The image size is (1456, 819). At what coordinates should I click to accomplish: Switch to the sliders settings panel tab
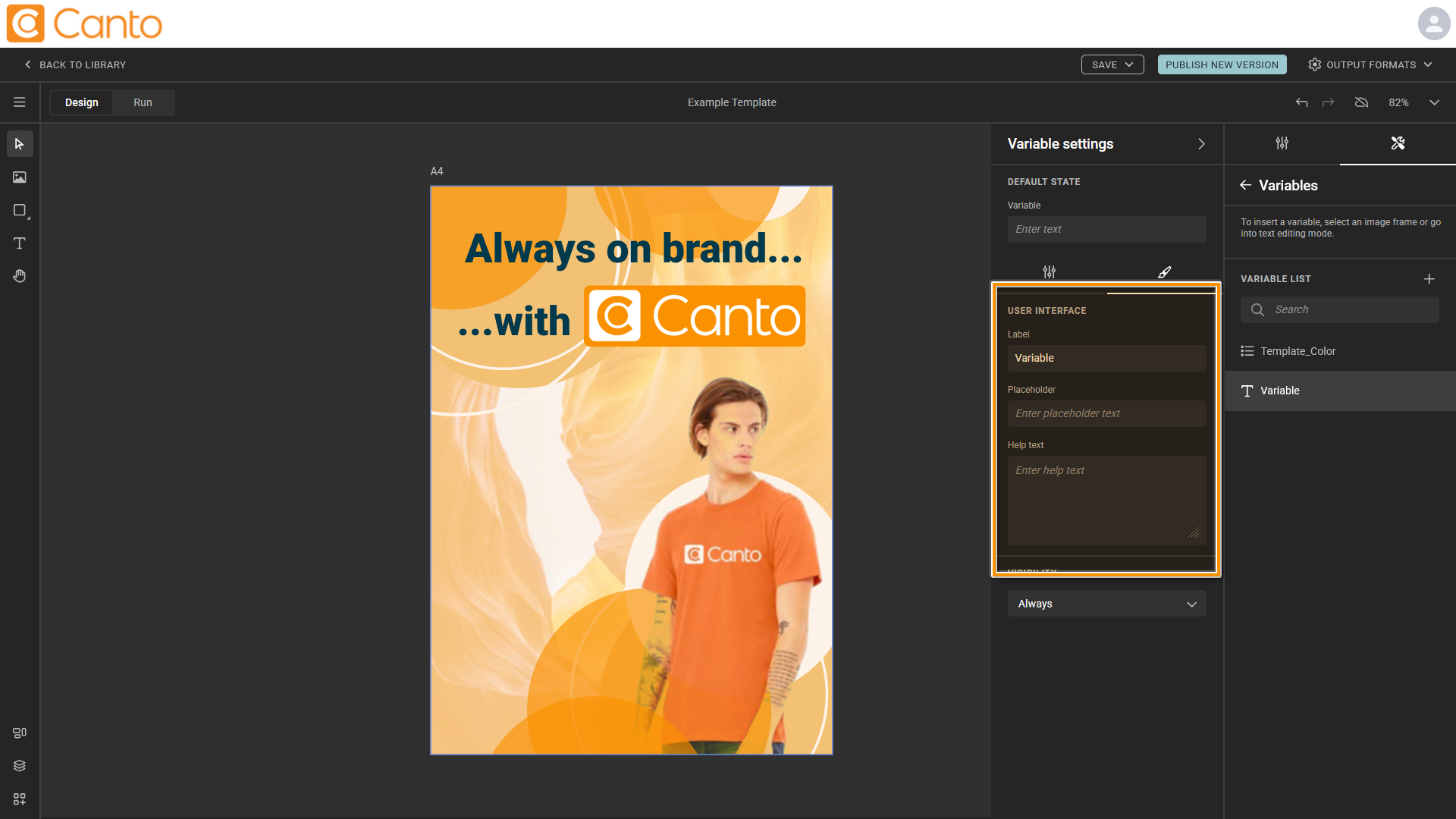(1282, 143)
